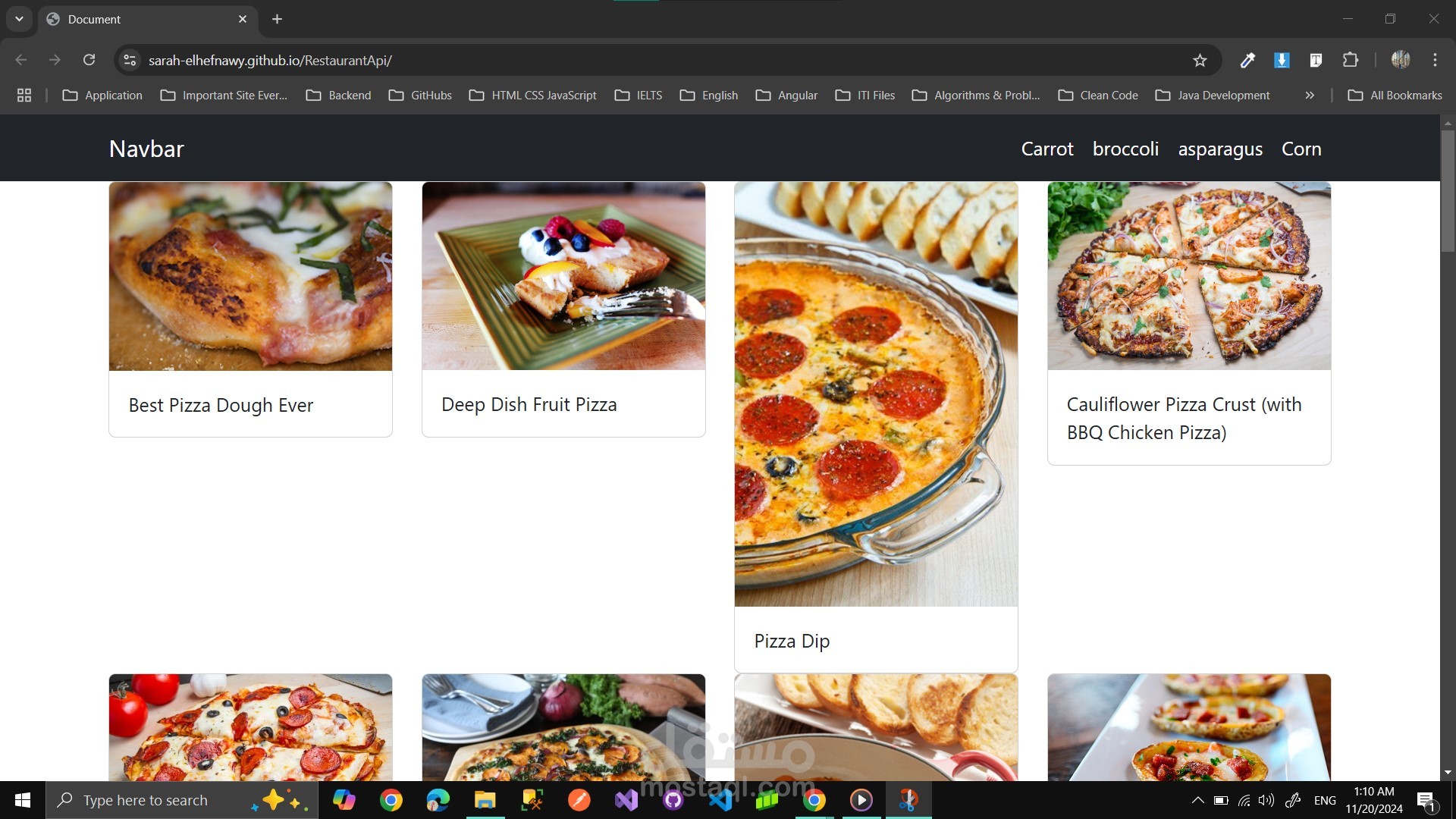1456x819 pixels.
Task: Click the Deep Dish Fruit Pizza title
Action: pos(529,404)
